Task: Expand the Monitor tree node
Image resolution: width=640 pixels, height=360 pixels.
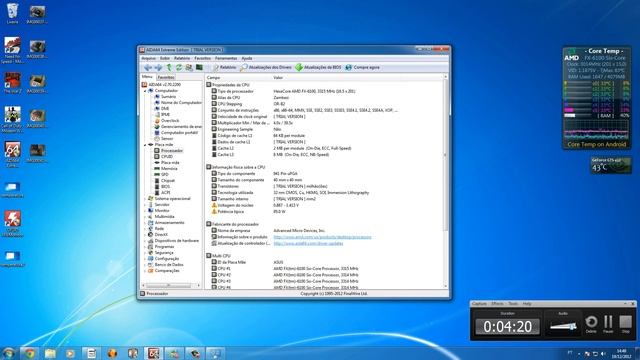Action: 145,211
